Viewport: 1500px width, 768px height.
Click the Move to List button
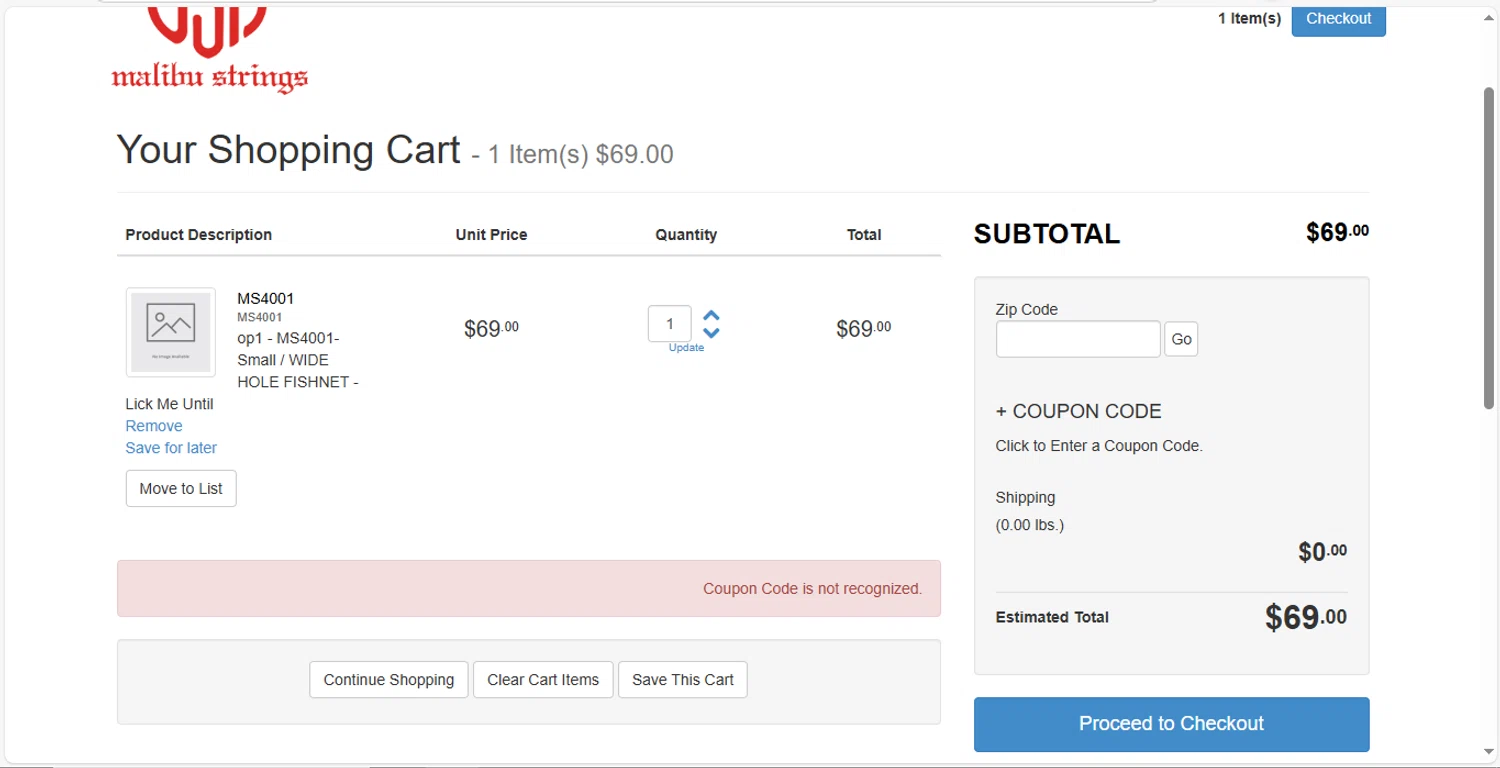click(181, 489)
